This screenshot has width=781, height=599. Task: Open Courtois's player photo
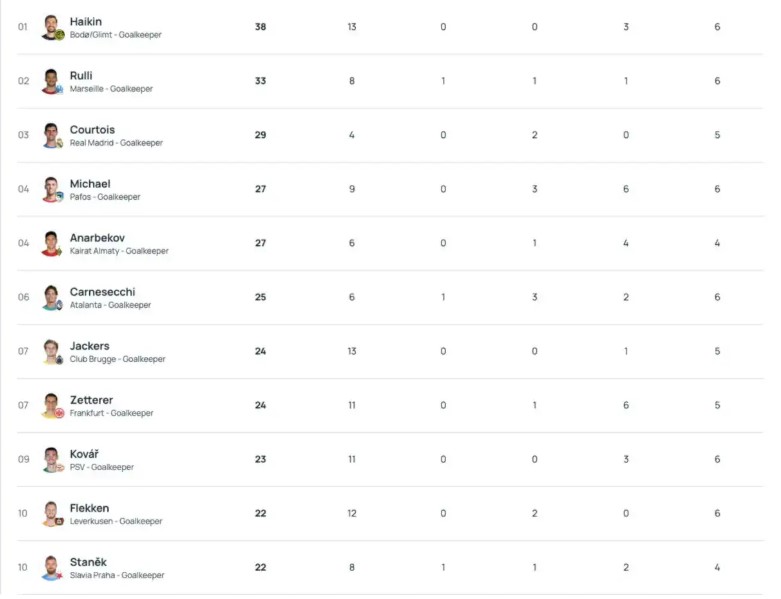pyautogui.click(x=52, y=135)
